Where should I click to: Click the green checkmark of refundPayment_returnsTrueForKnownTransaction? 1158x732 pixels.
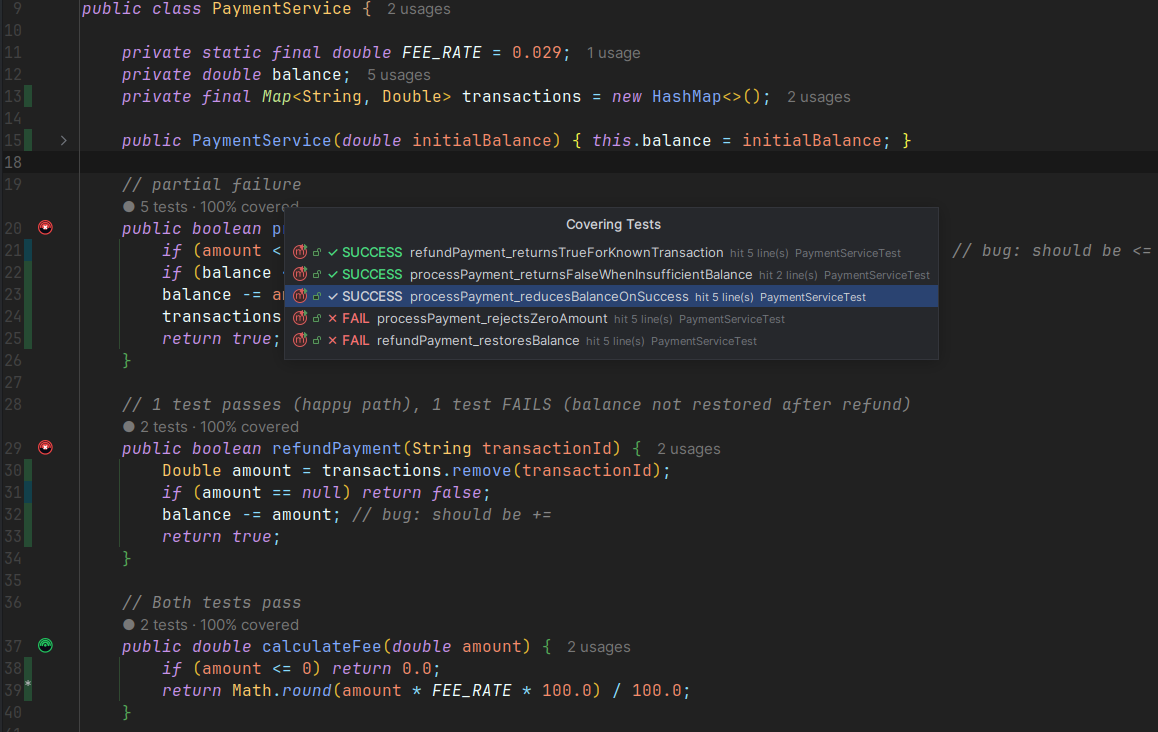(333, 253)
